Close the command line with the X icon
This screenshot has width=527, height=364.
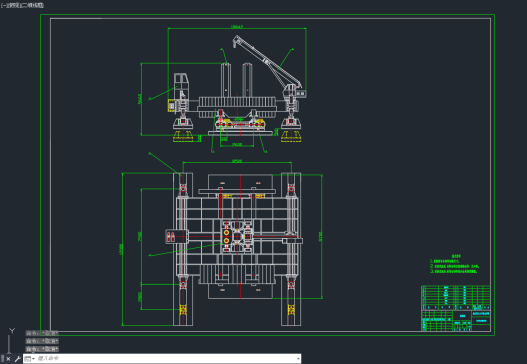(x=8, y=359)
